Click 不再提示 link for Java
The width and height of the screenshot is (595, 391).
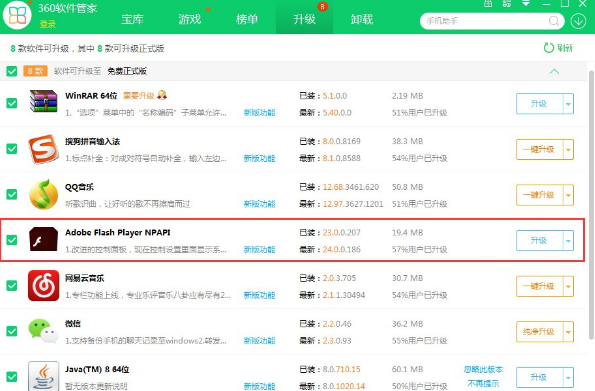tap(483, 383)
